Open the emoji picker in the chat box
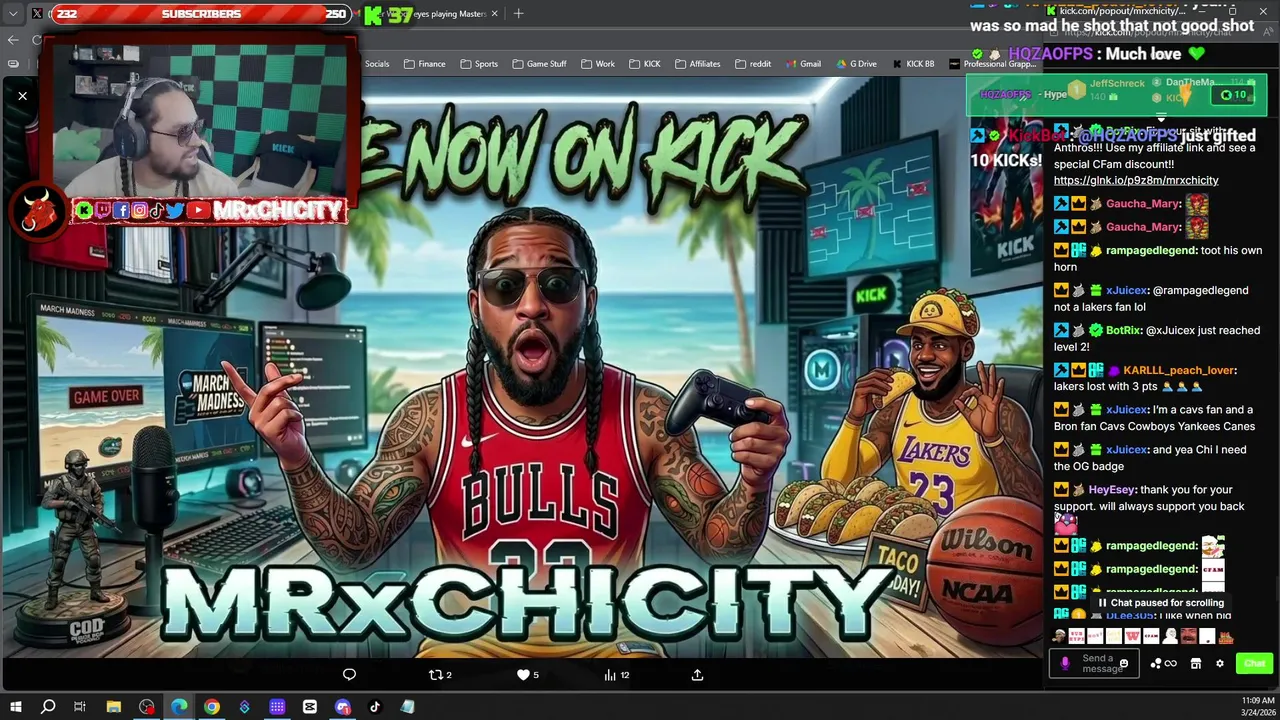1280x720 pixels. click(x=1124, y=664)
